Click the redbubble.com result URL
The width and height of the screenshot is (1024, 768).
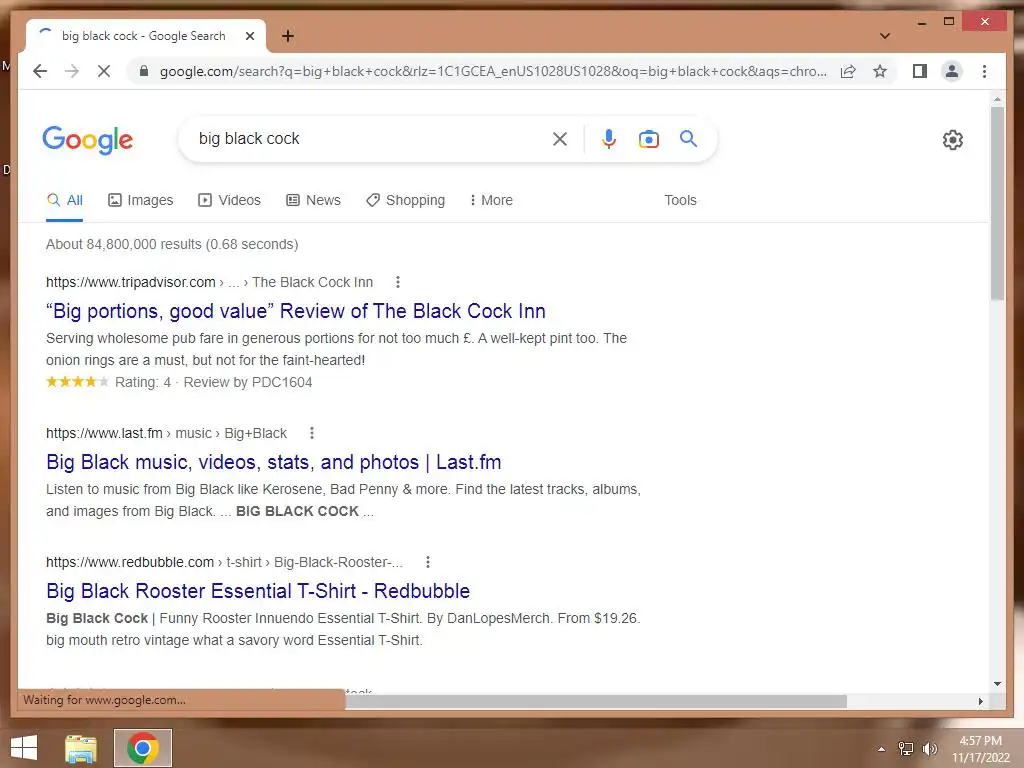[130, 562]
